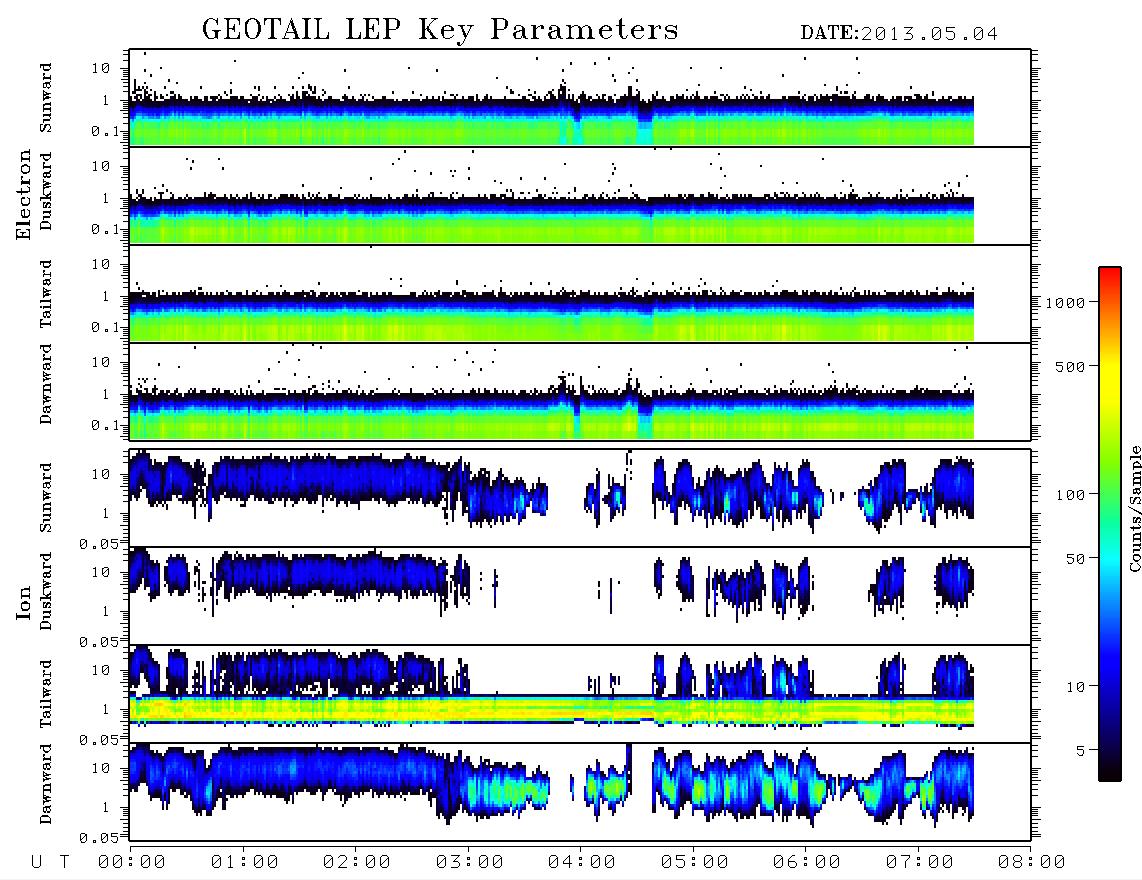Click the U T axis label
Viewport: 1142px width, 880px height.
[50, 862]
